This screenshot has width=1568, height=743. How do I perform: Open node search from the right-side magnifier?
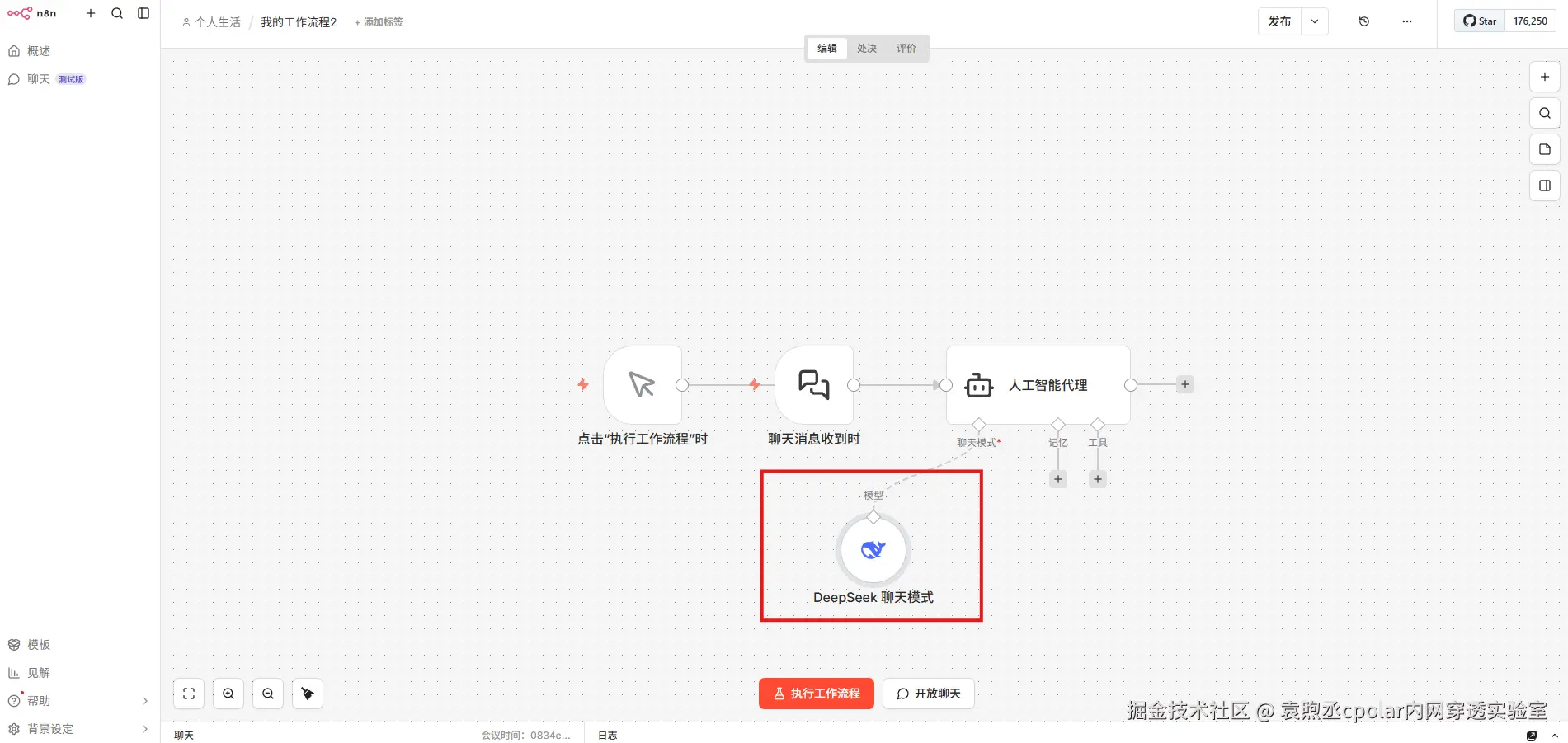pyautogui.click(x=1545, y=113)
